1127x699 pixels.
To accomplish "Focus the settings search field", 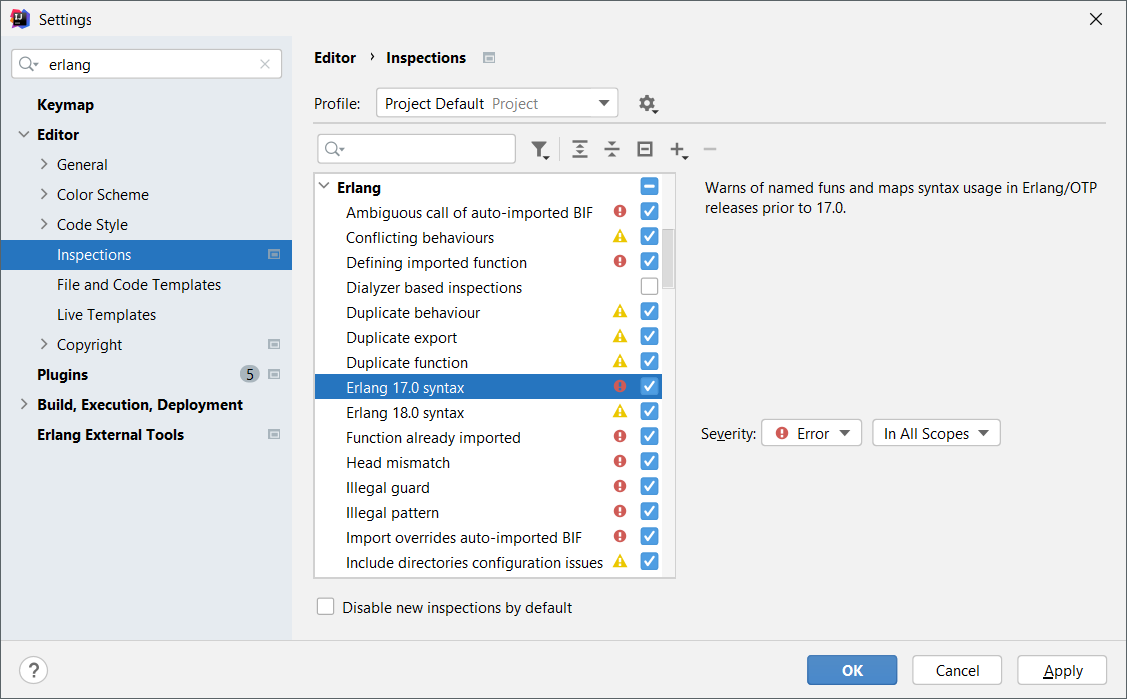I will 147,64.
